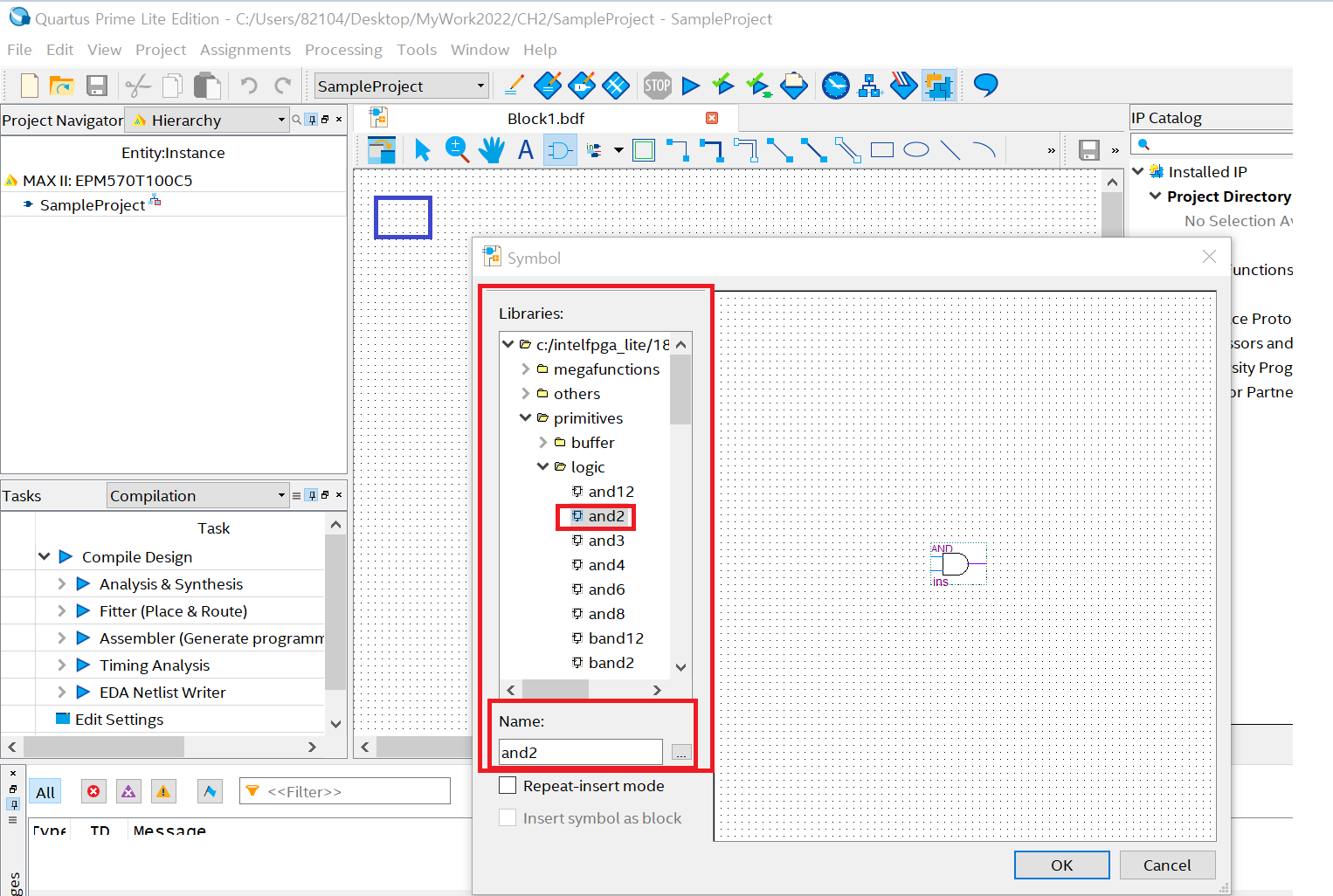The width and height of the screenshot is (1333, 896).
Task: Select the Hand pan tool
Action: pos(492,150)
